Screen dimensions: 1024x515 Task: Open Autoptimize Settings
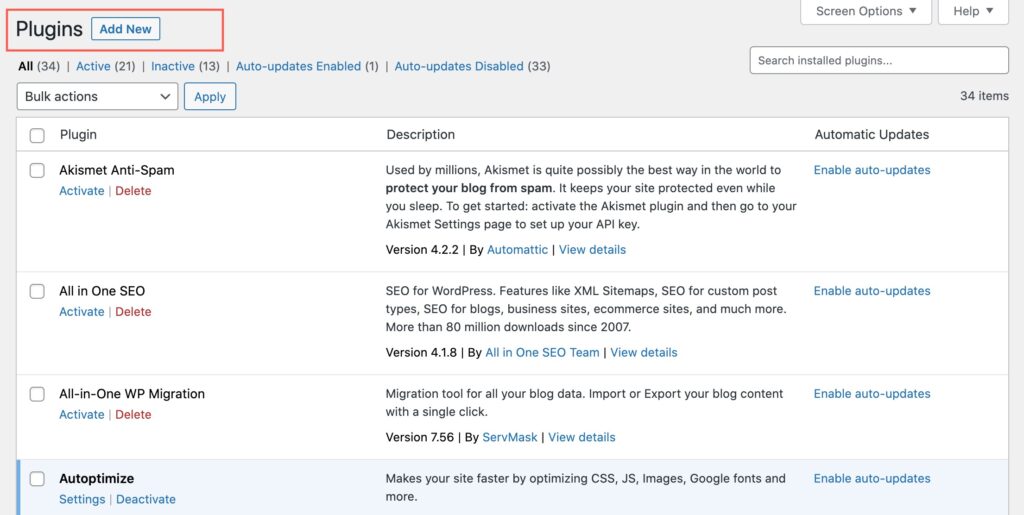click(x=82, y=499)
